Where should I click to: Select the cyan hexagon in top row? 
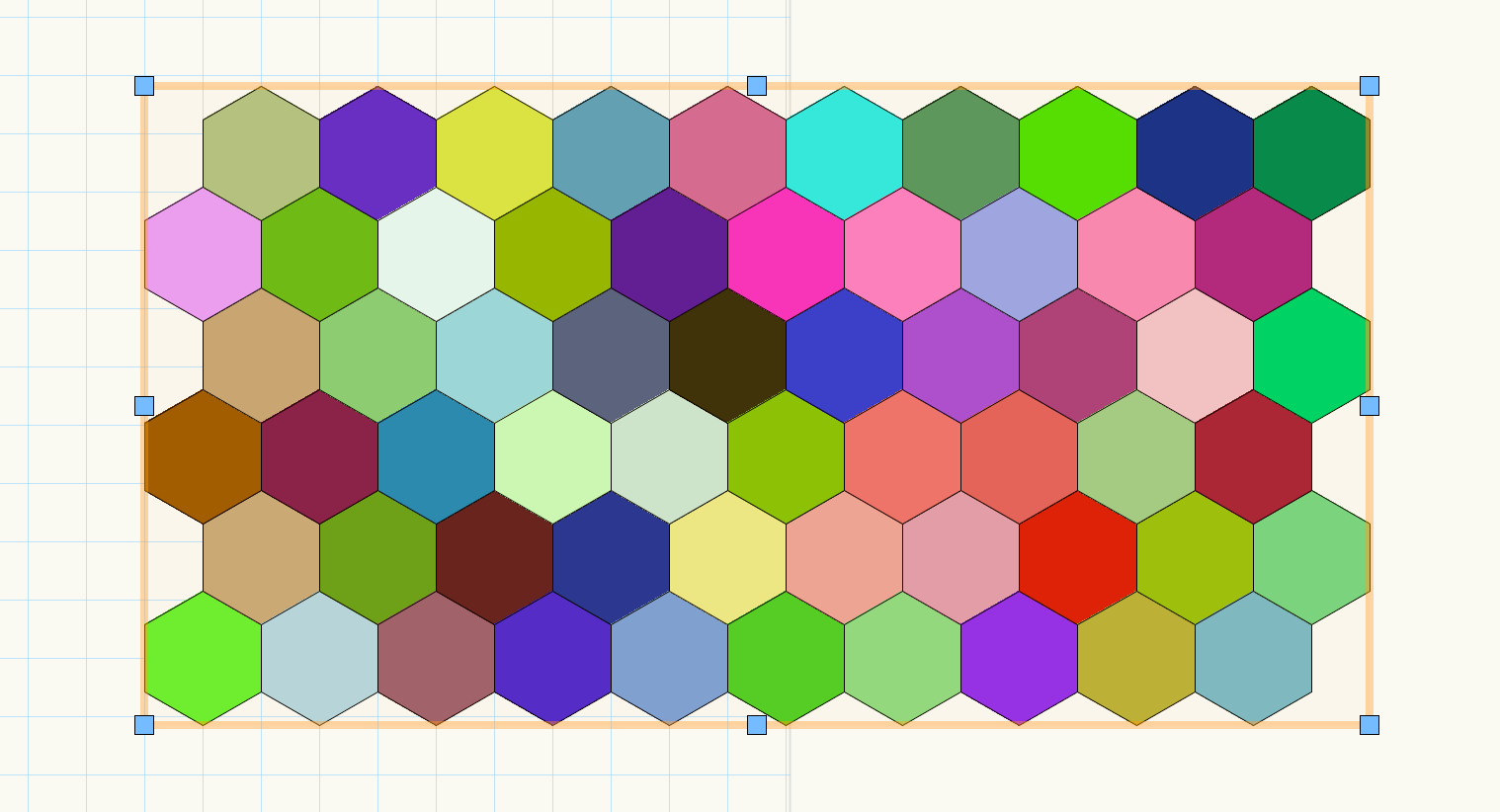point(845,153)
